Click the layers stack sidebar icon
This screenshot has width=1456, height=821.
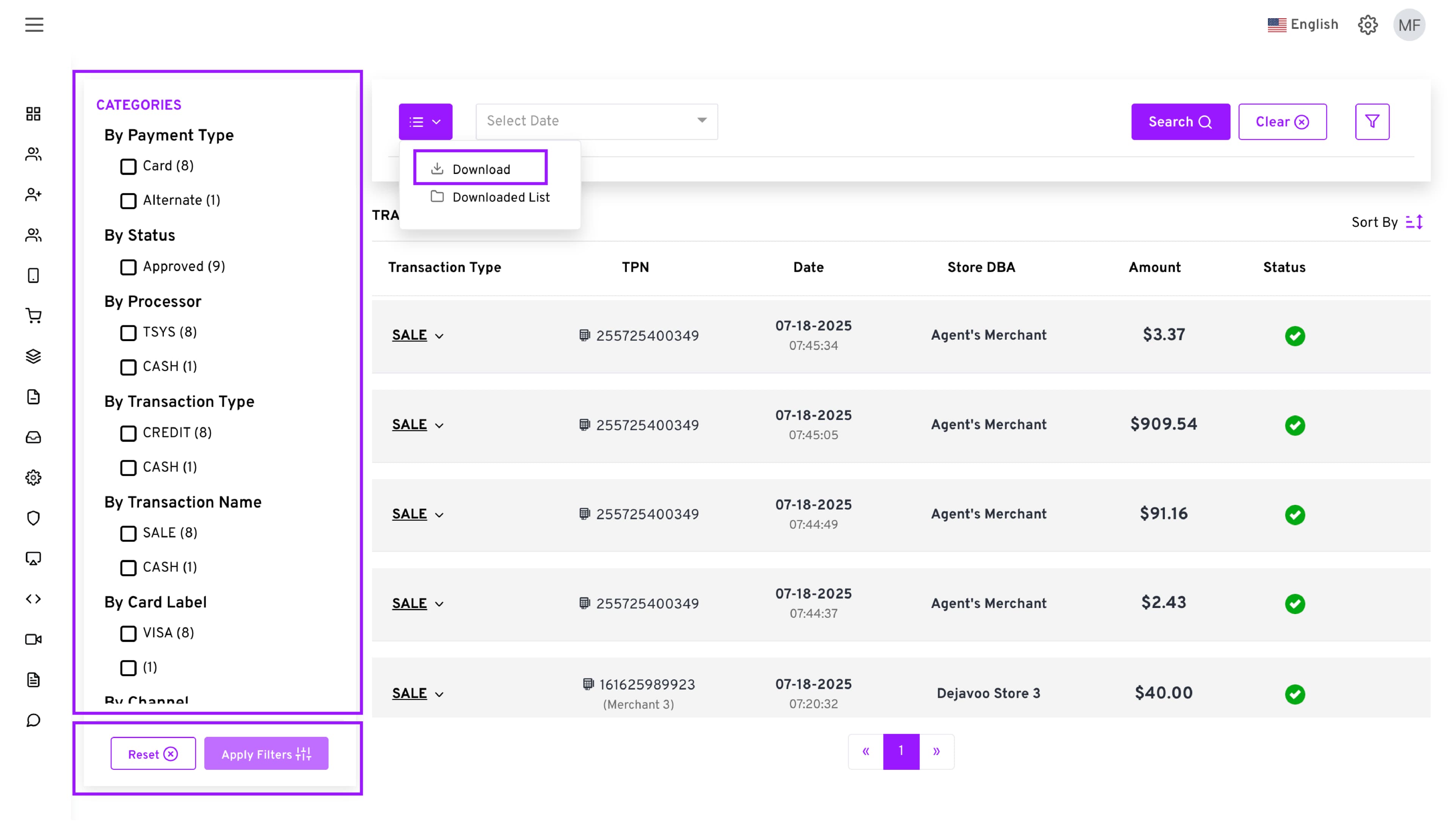33,356
